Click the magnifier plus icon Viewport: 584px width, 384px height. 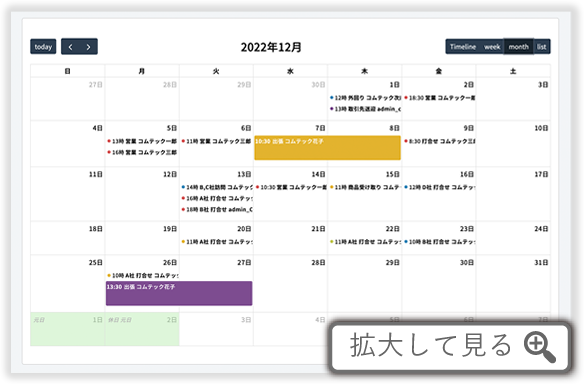pos(540,346)
